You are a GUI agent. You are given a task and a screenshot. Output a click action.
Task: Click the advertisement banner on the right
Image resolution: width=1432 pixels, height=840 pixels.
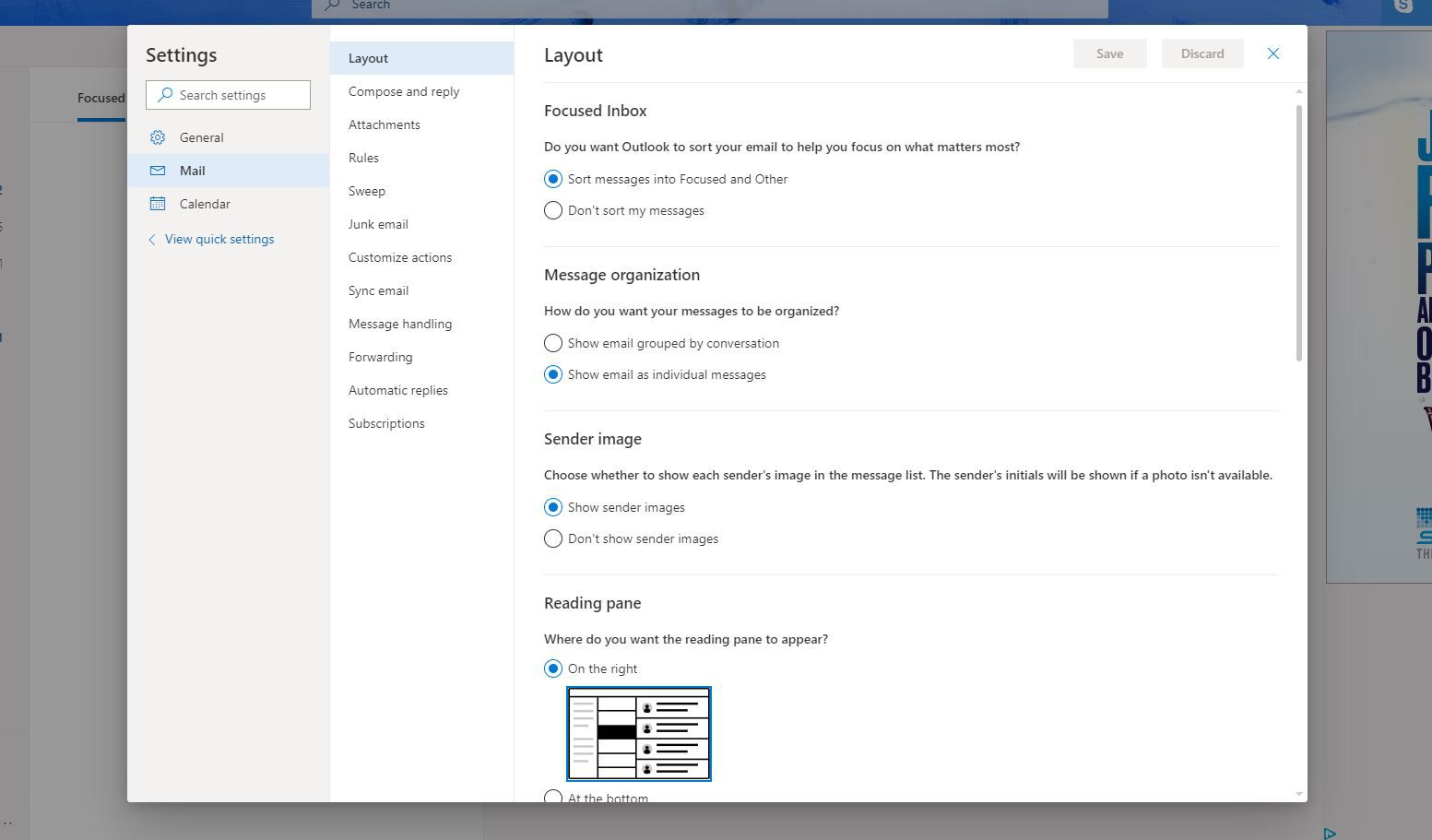click(1379, 307)
